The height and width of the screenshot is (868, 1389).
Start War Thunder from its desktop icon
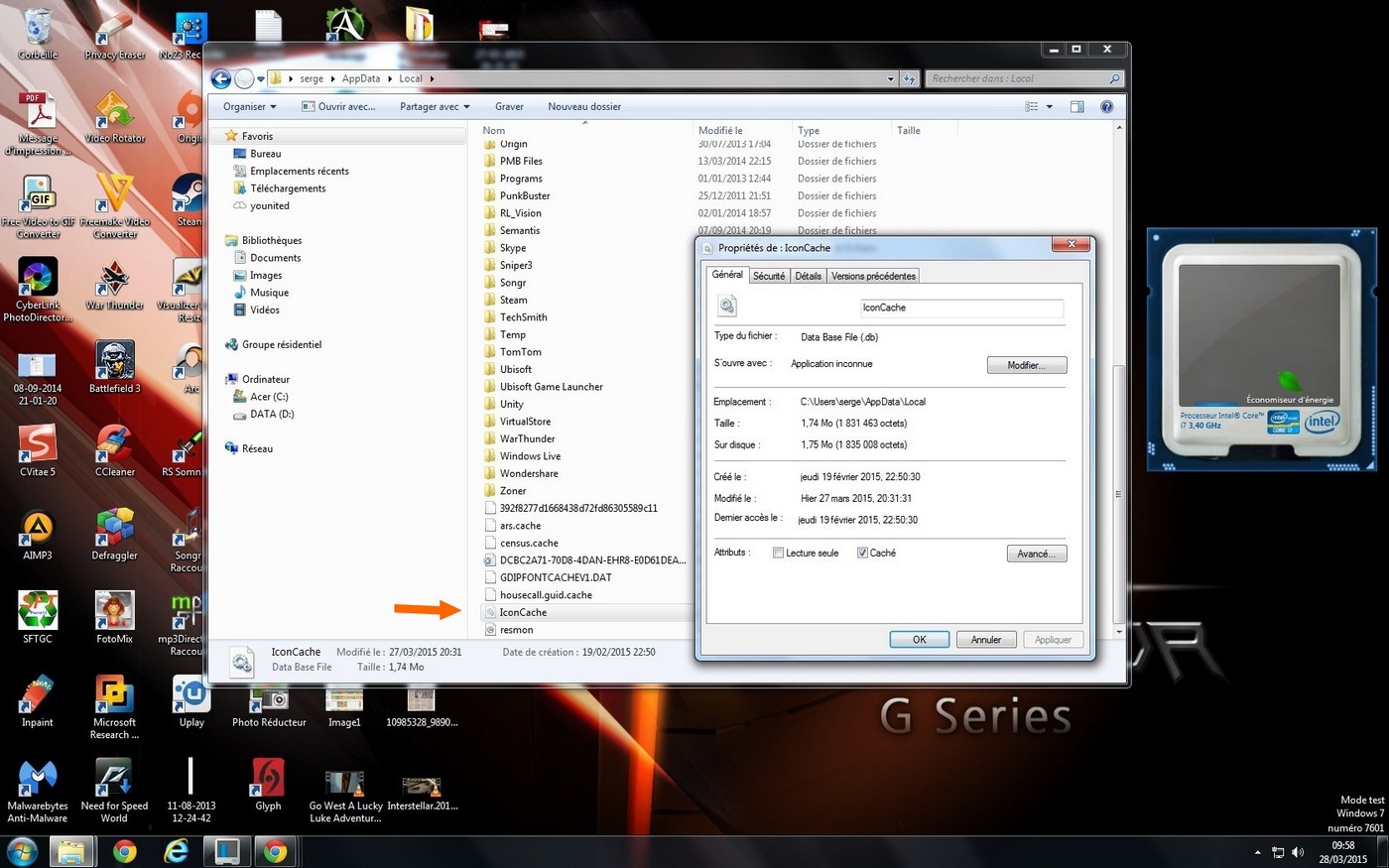click(114, 284)
